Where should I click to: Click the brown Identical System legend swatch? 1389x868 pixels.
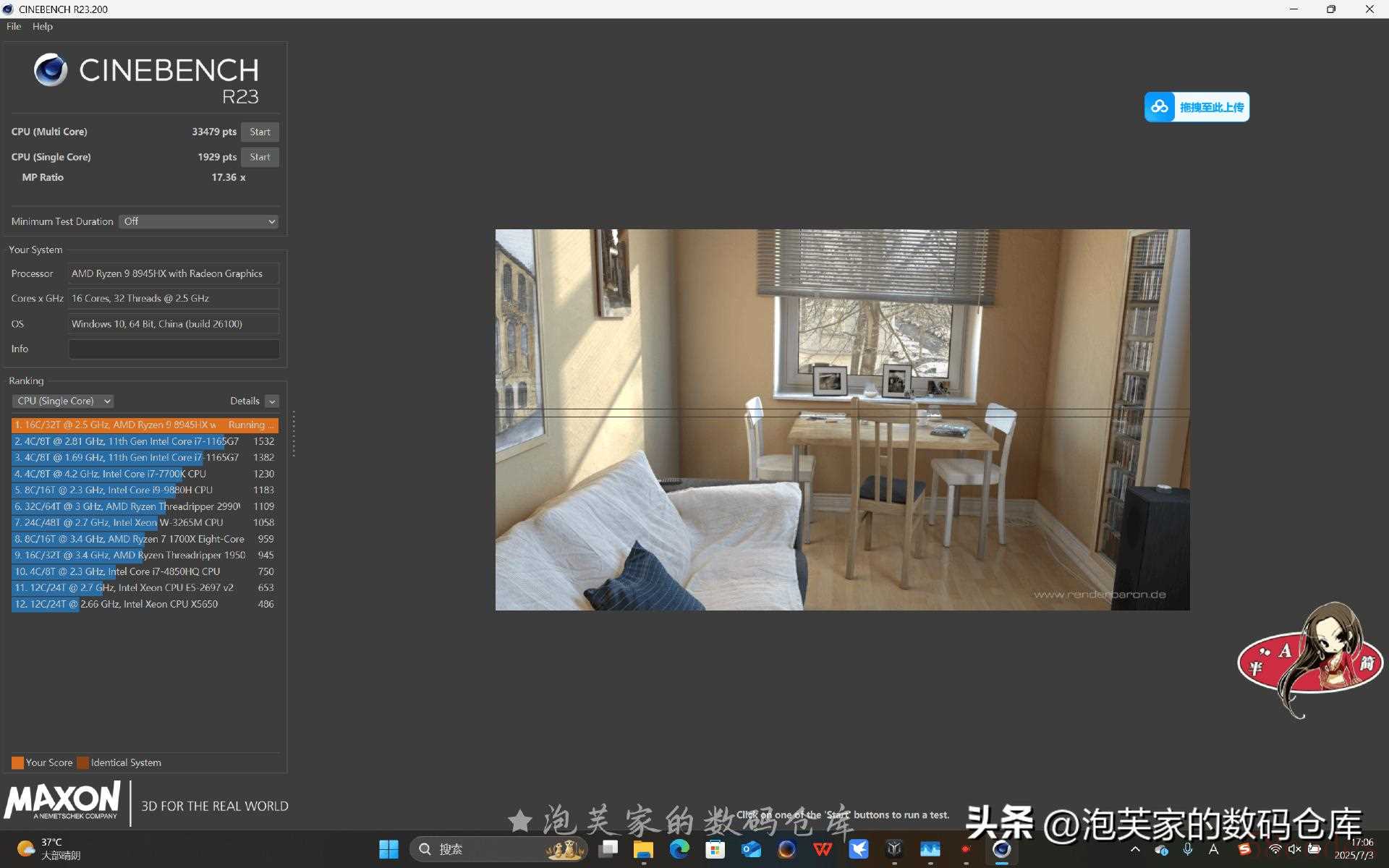pyautogui.click(x=82, y=762)
